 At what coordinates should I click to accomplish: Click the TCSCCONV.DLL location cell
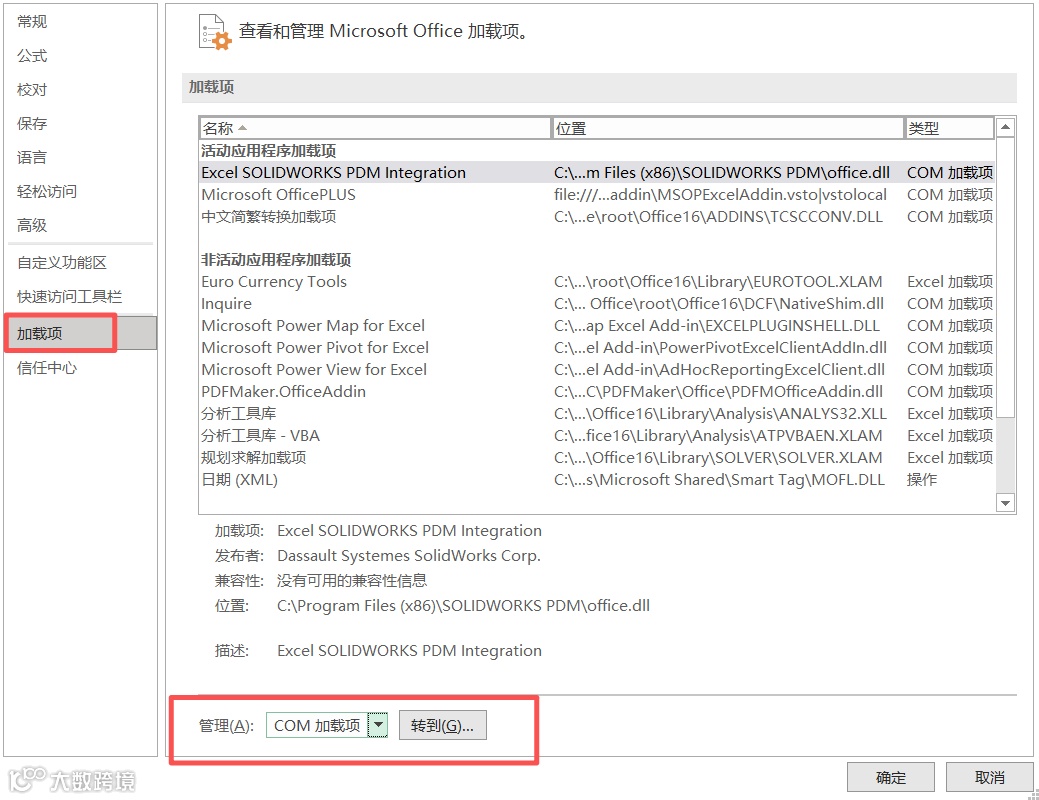718,216
